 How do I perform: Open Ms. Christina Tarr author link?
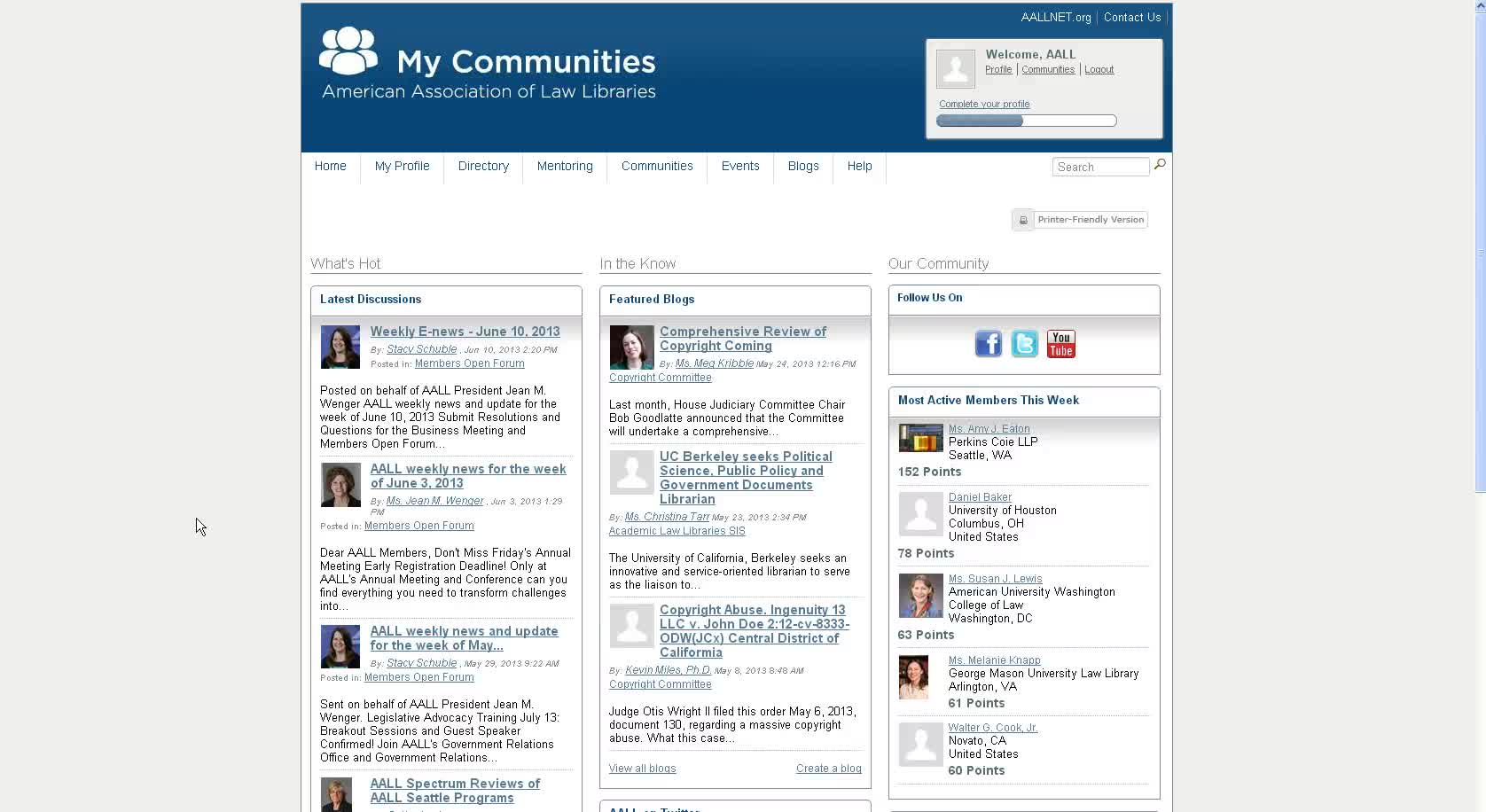668,517
